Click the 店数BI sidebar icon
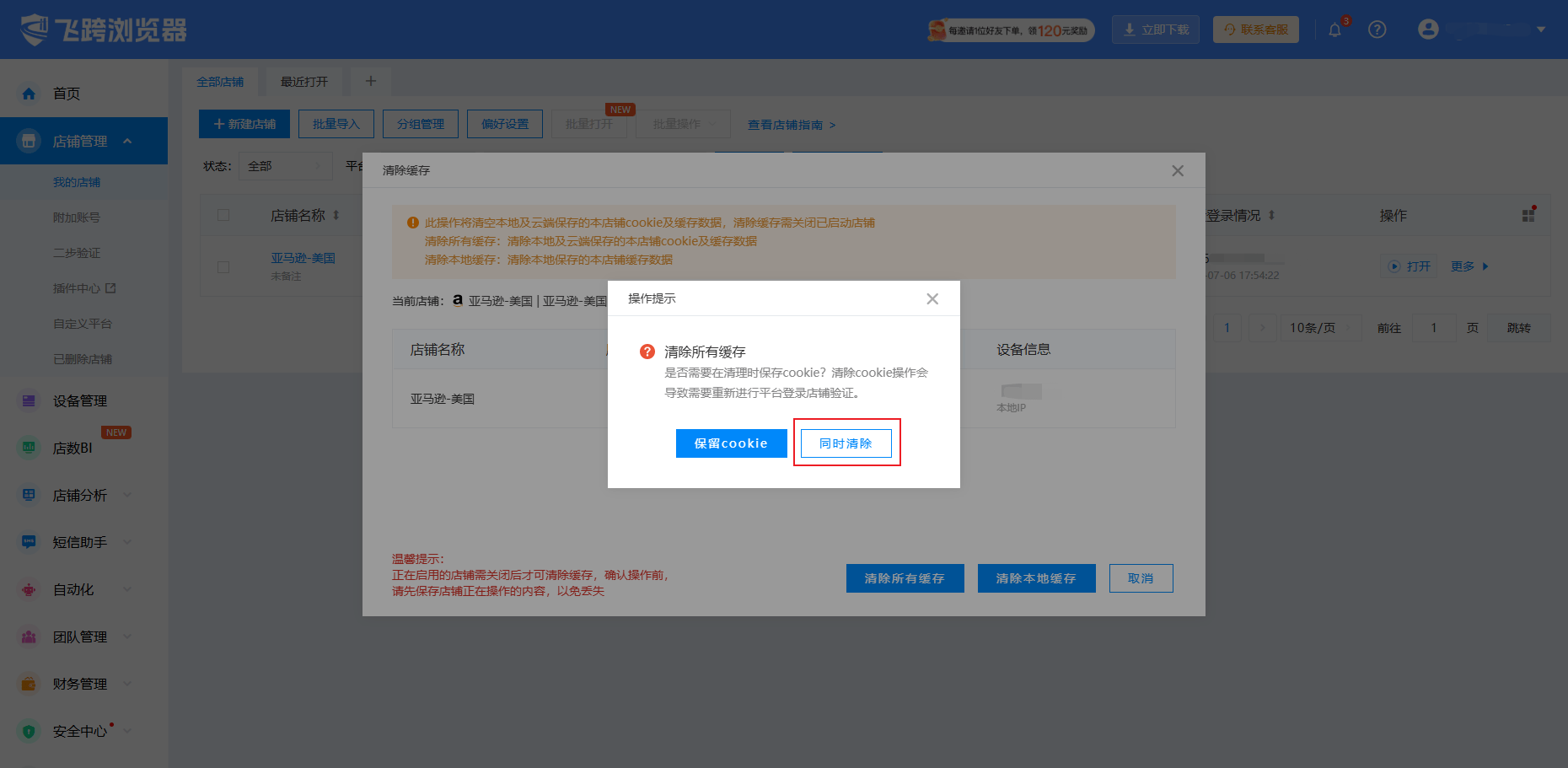The height and width of the screenshot is (768, 1568). pyautogui.click(x=30, y=448)
